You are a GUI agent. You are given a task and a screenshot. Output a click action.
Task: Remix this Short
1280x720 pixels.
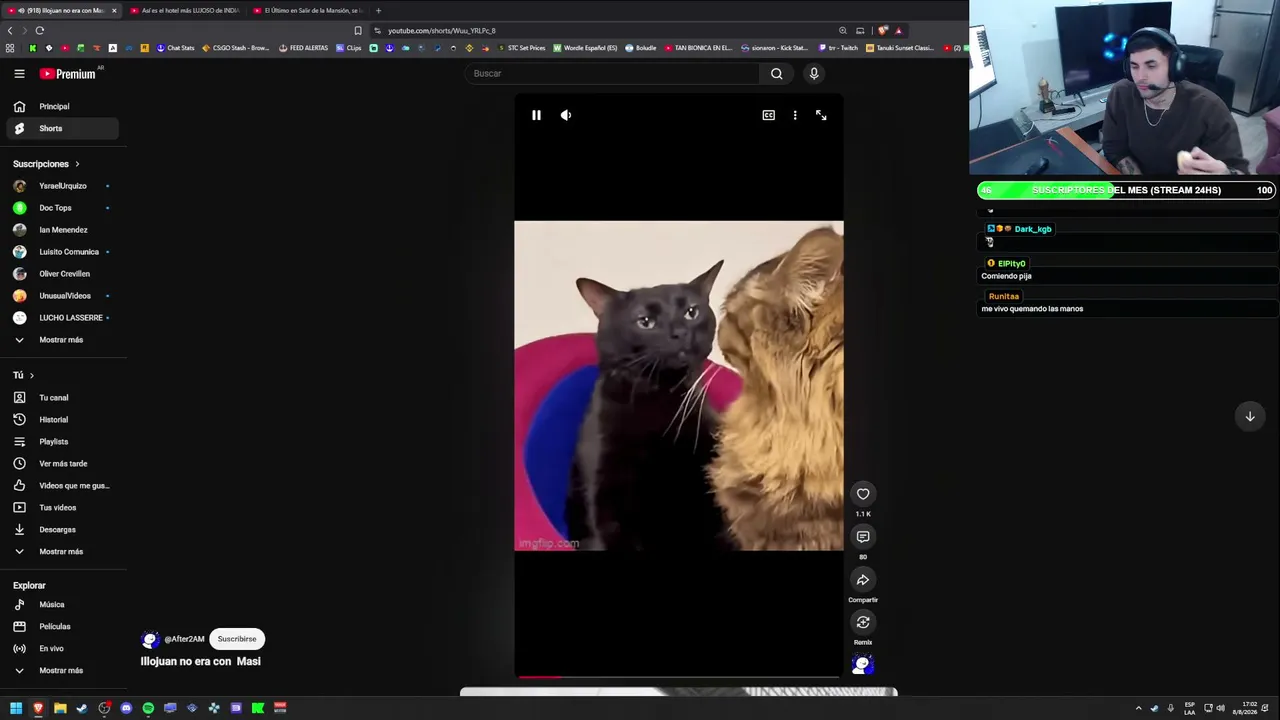[863, 622]
